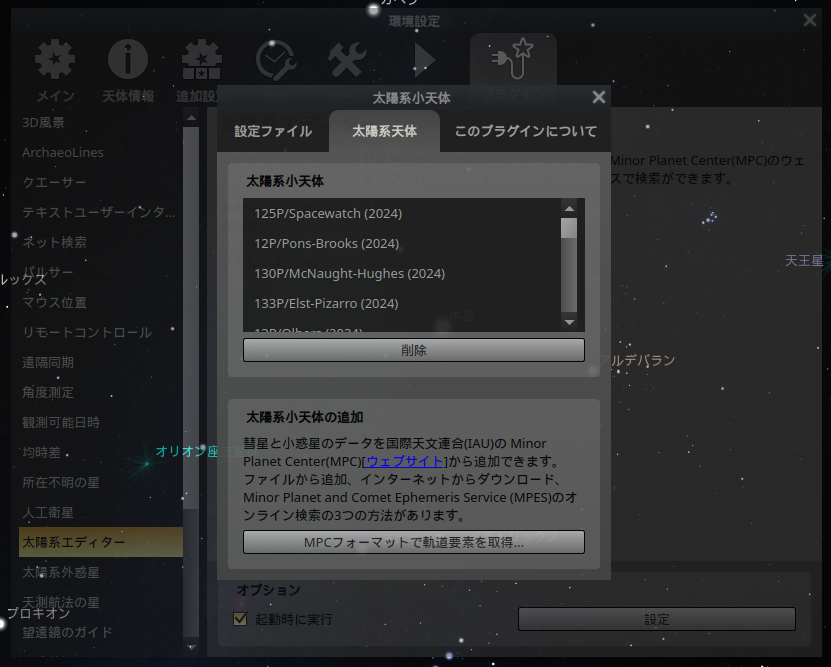Viewport: 831px width, 667px height.
Task: Open the scripts play-arrow icon tab
Action: tap(424, 59)
